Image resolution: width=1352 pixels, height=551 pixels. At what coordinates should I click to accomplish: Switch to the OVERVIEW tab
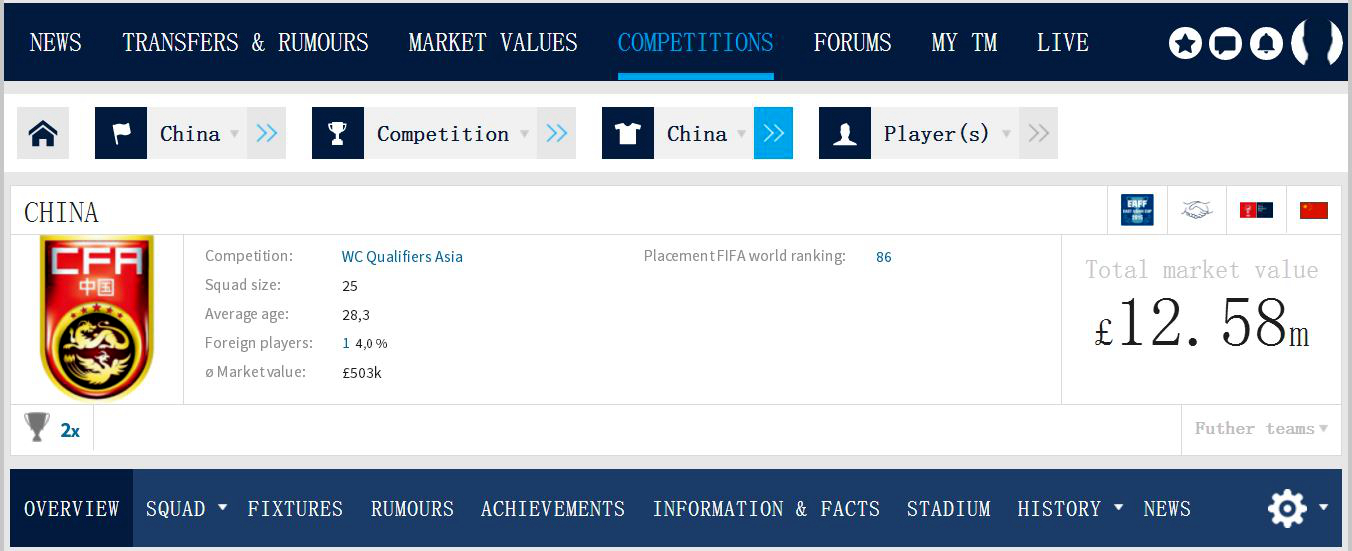click(x=71, y=508)
